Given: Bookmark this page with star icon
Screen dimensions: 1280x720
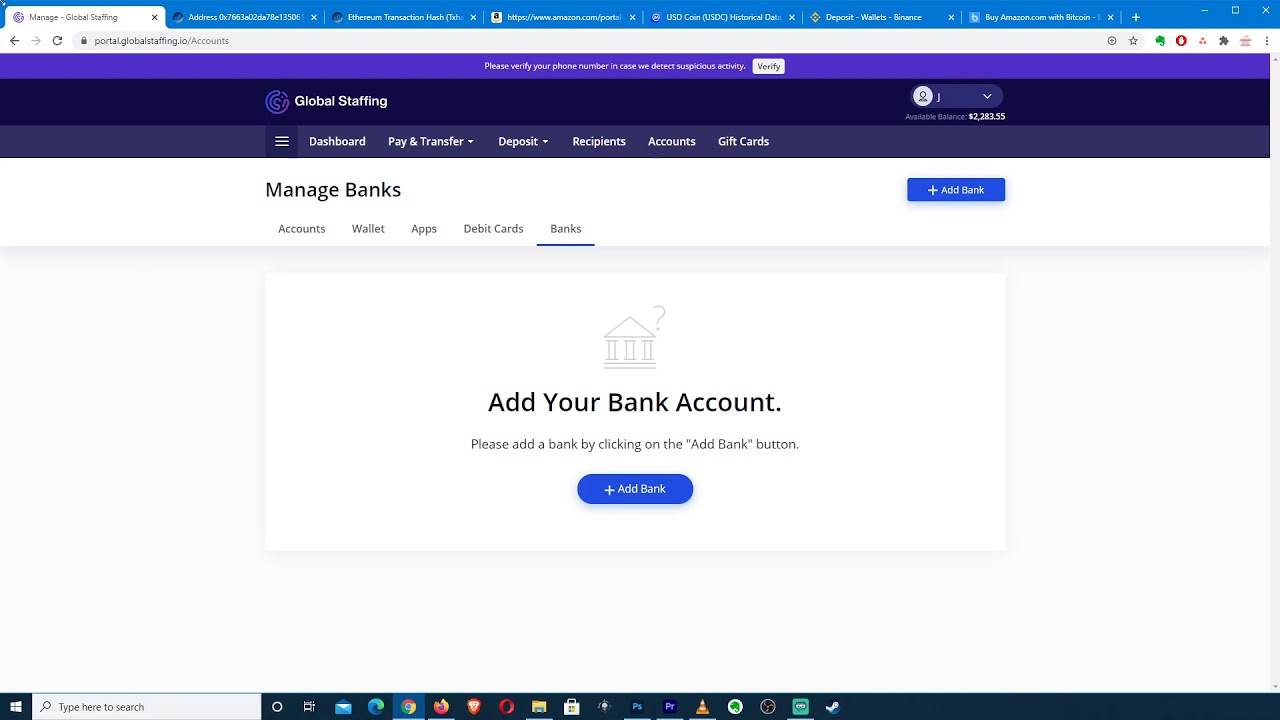Looking at the screenshot, I should tap(1133, 41).
